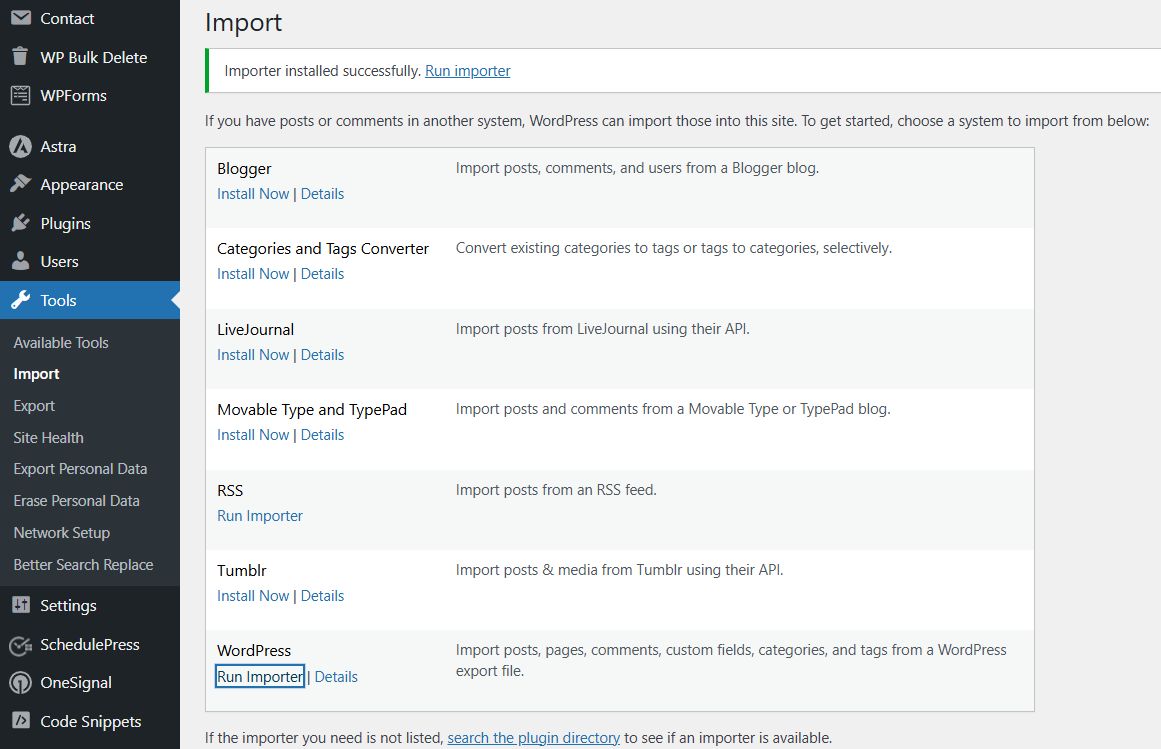The height and width of the screenshot is (749, 1161).
Task: Open Users via the people icon
Action: [21, 261]
